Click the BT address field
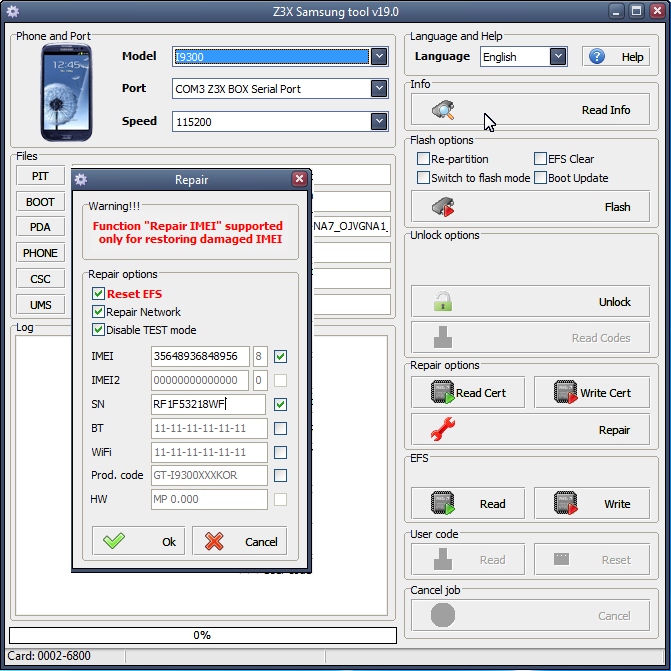 pyautogui.click(x=209, y=428)
